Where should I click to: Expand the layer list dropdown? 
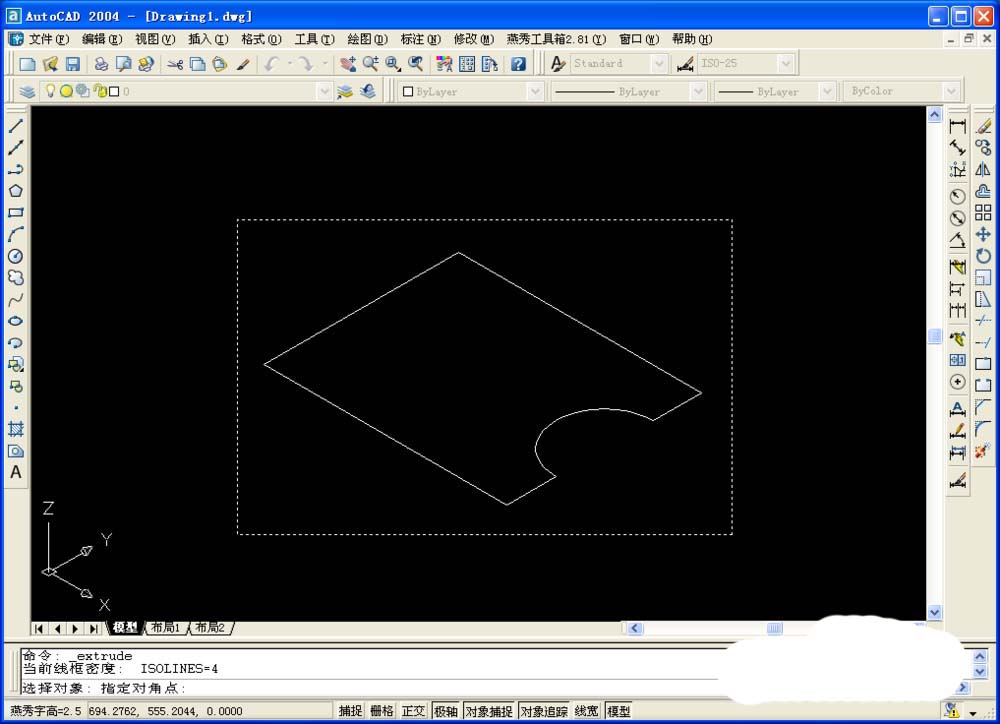pos(324,91)
